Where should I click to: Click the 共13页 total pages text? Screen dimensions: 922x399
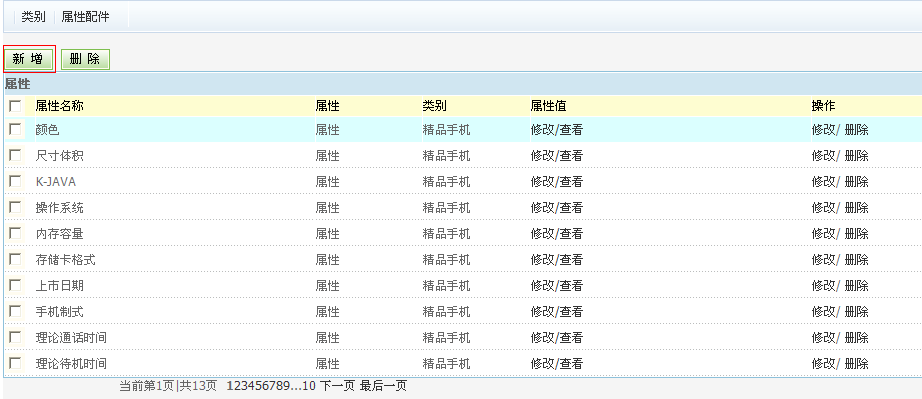coord(198,386)
